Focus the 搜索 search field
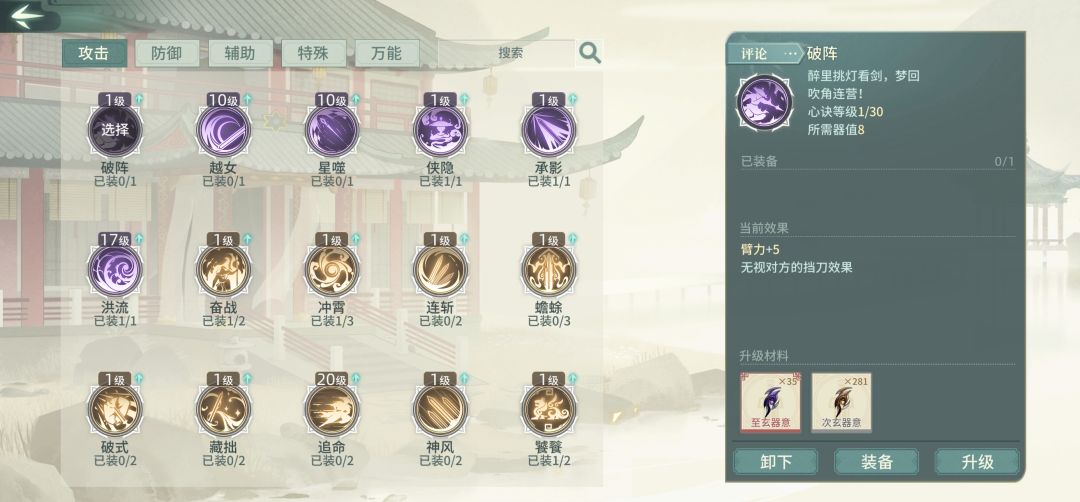The image size is (1080, 502). pyautogui.click(x=510, y=53)
